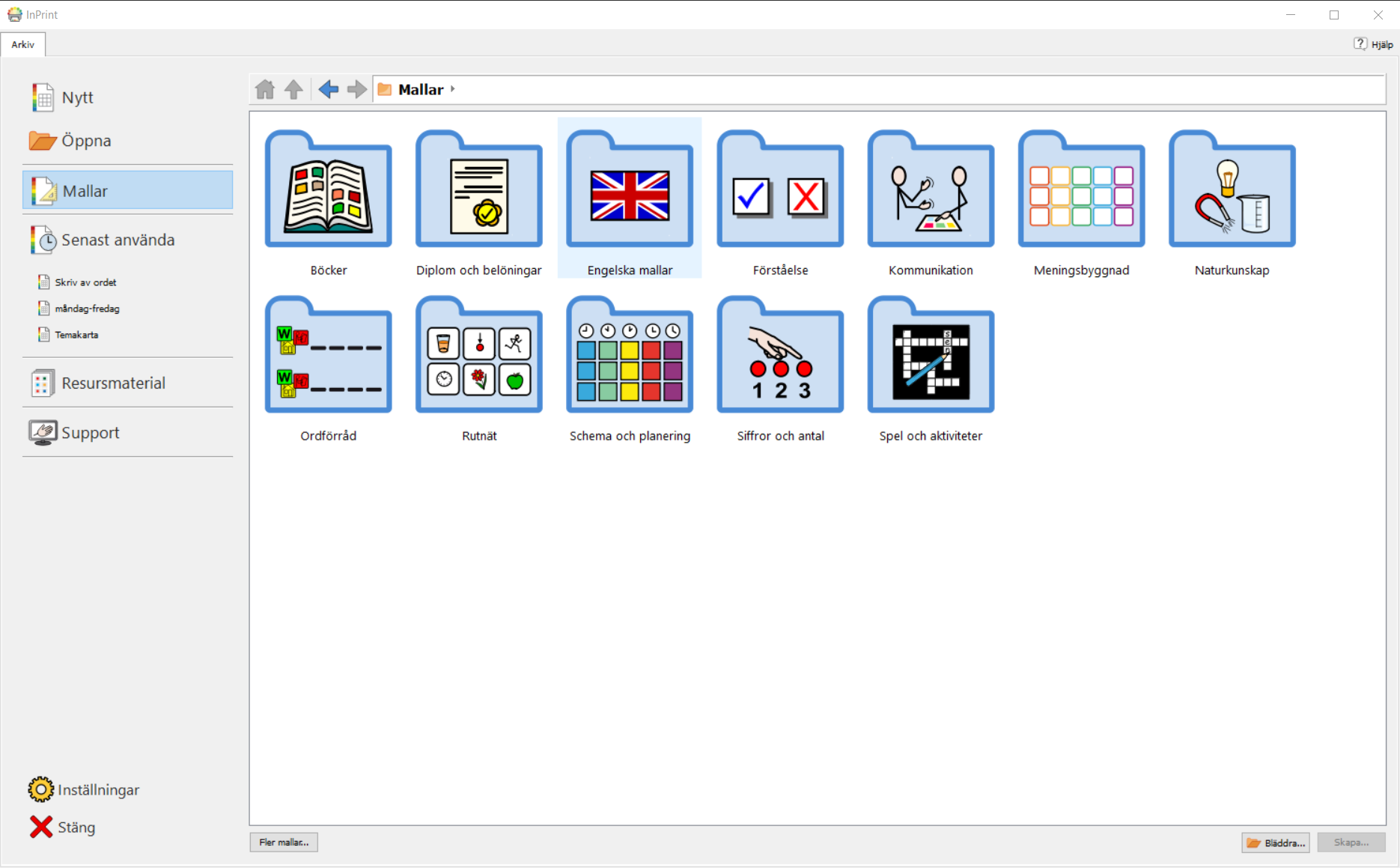Click the Hjälp help button
1400x868 pixels.
pos(1374,44)
